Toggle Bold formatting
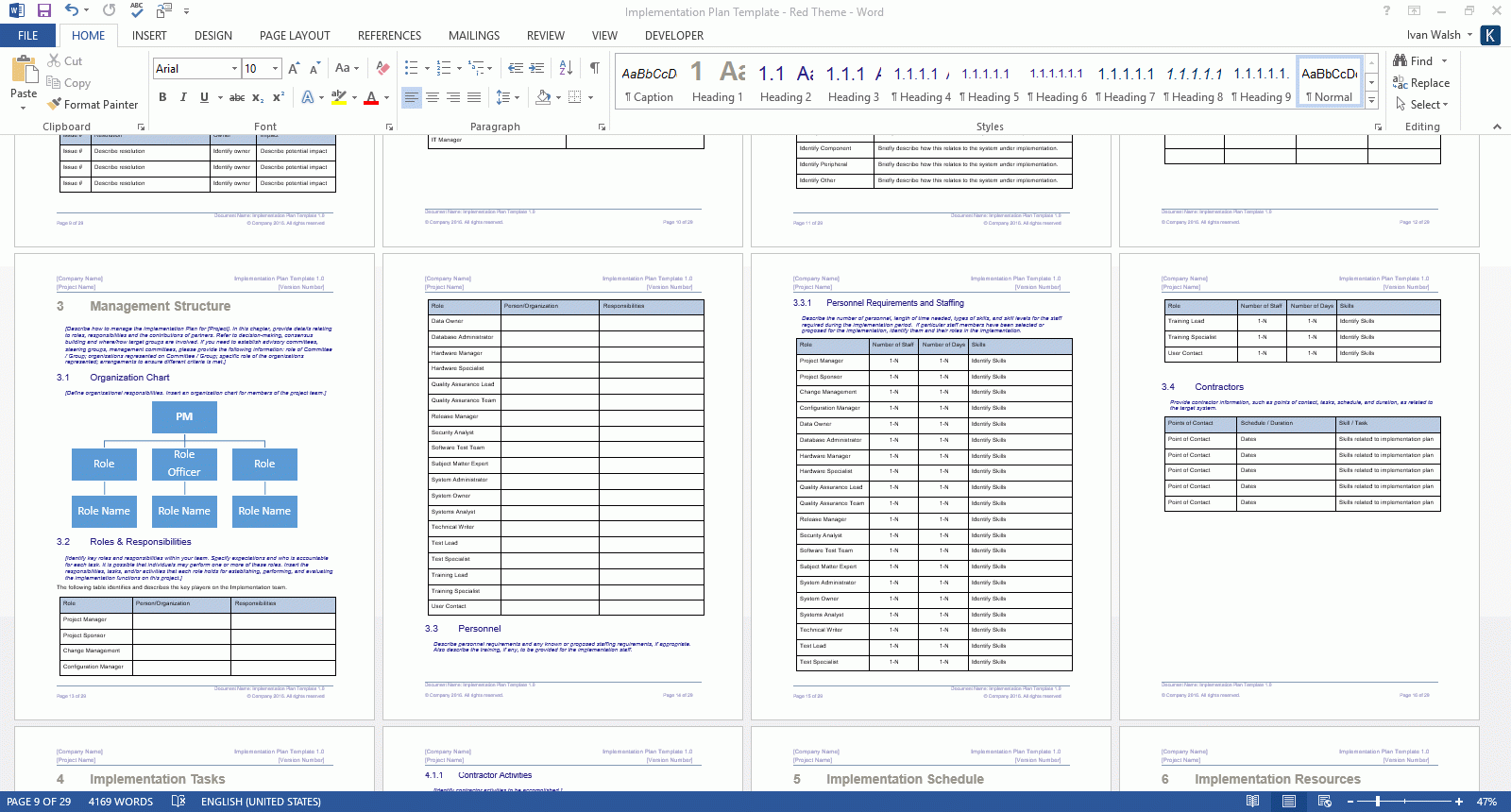The image size is (1511, 812). click(x=162, y=97)
